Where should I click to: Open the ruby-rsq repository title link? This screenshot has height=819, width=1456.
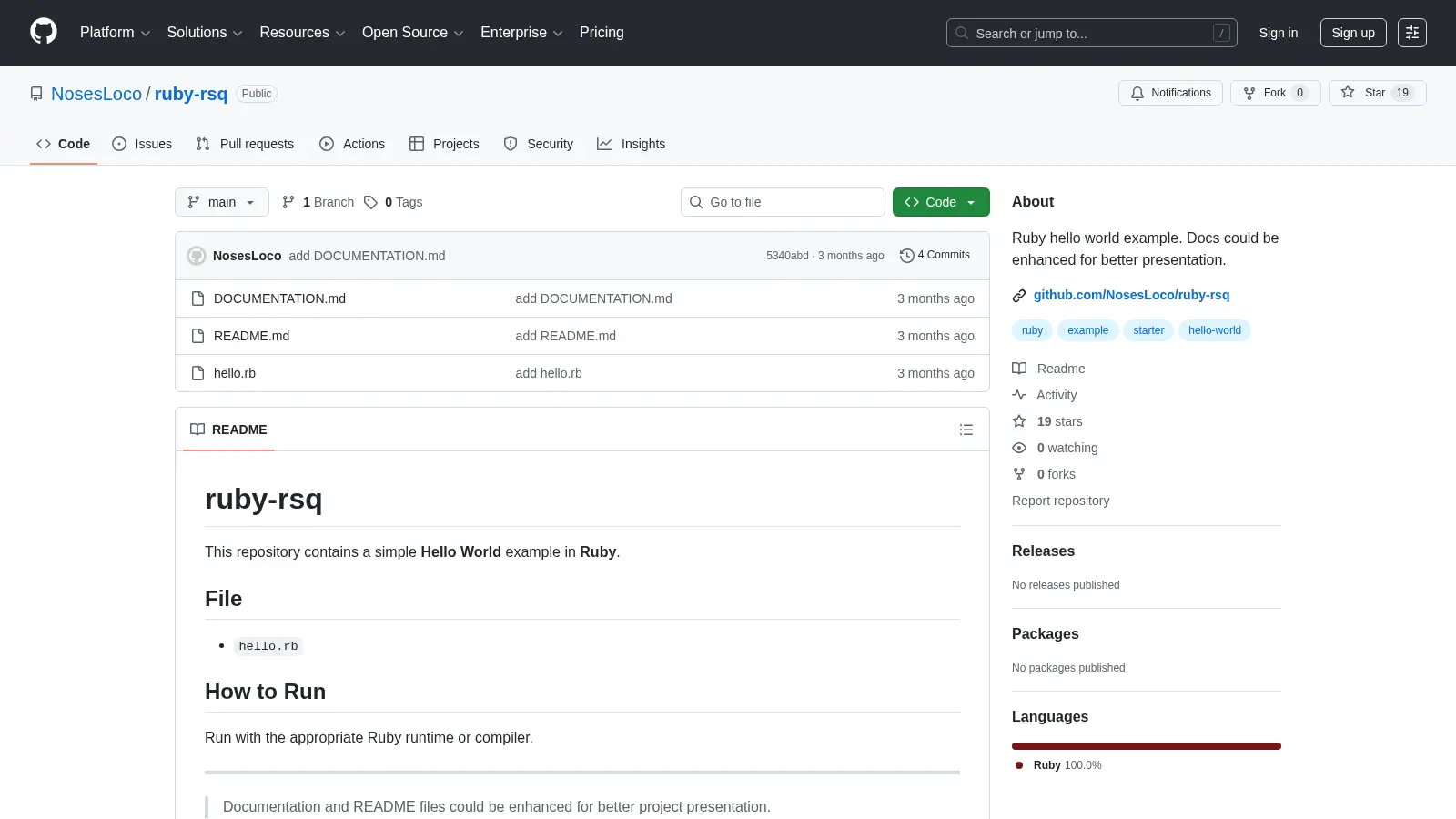tap(191, 94)
